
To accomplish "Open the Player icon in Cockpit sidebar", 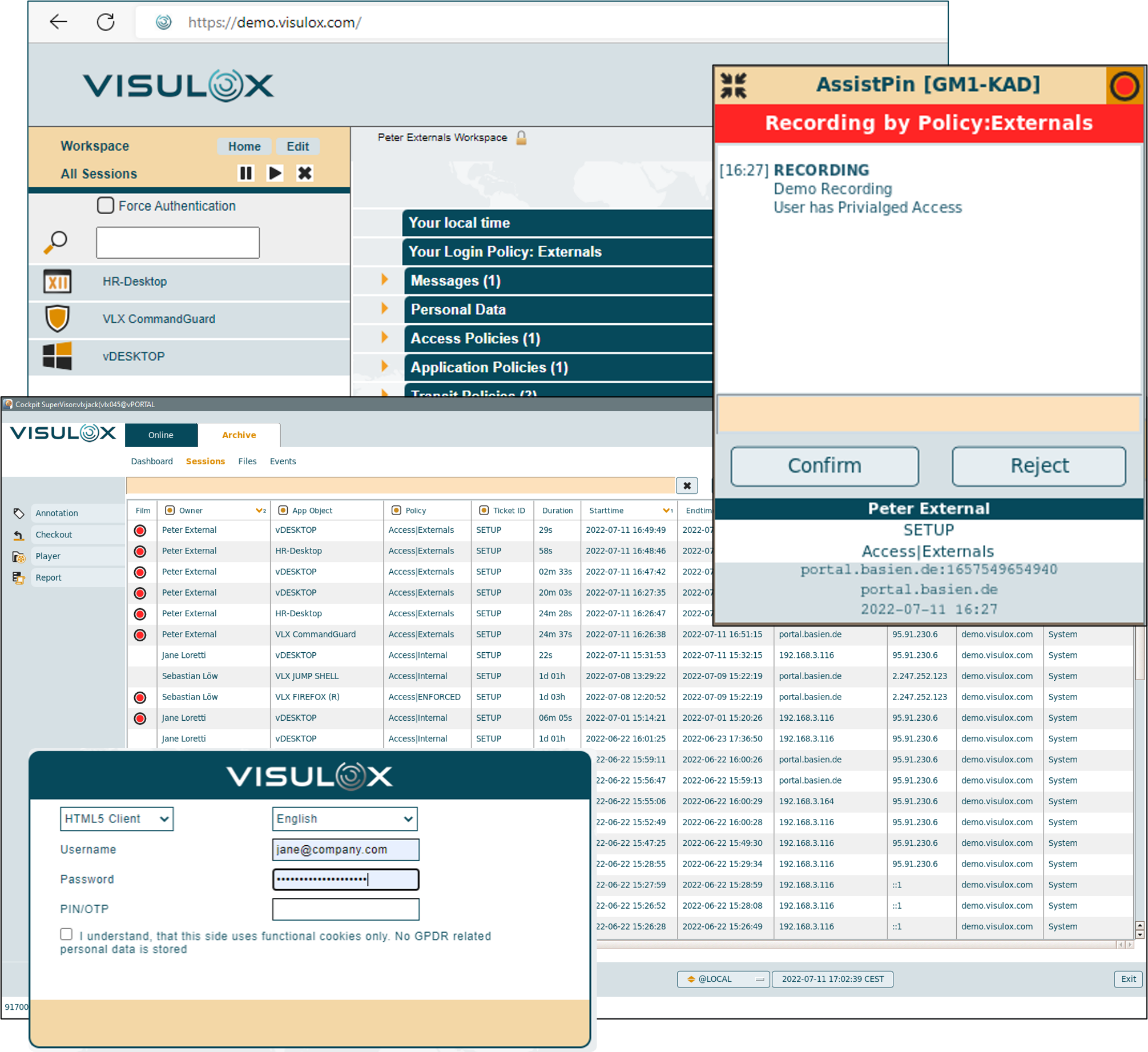I will [x=19, y=557].
